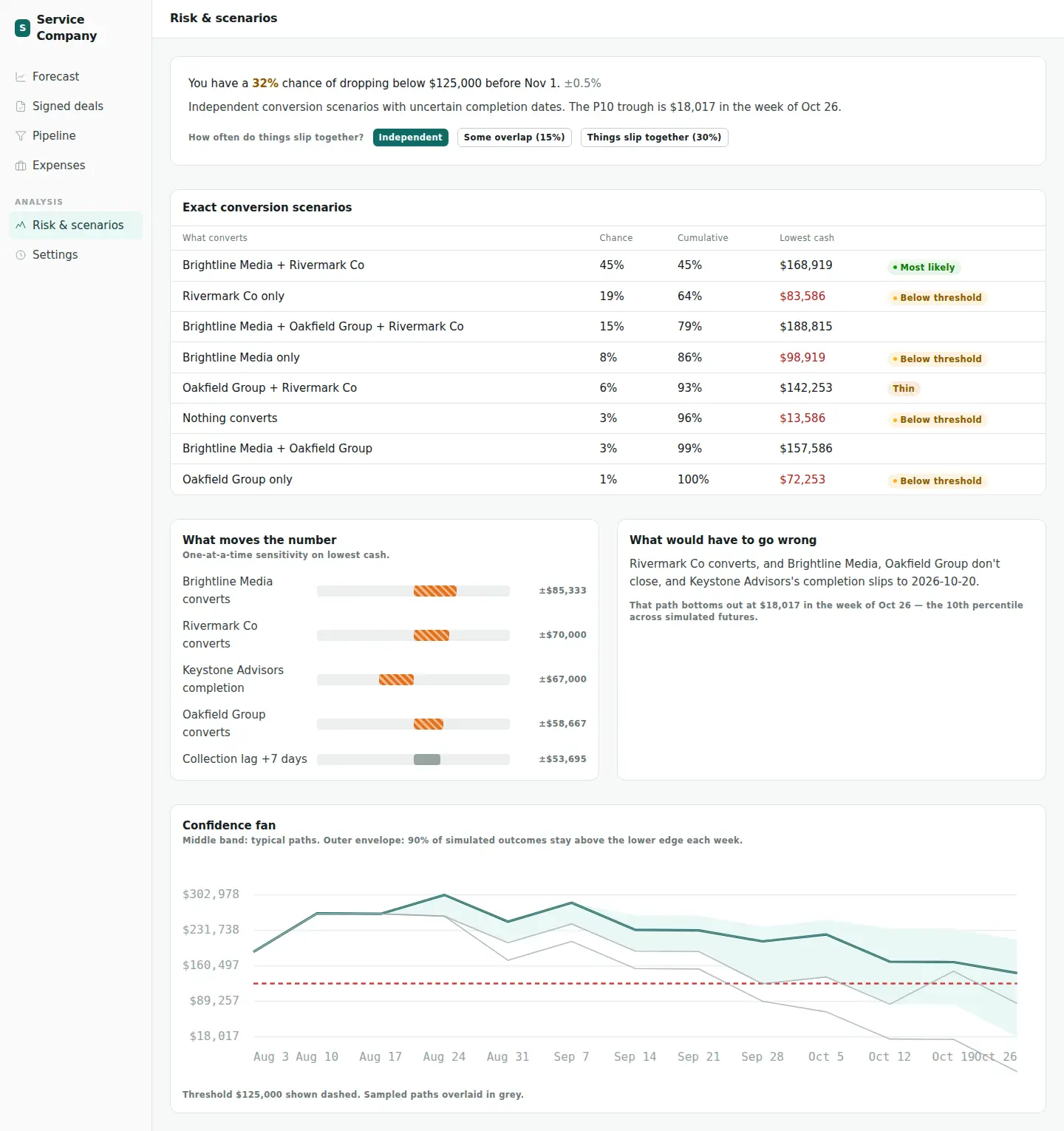
Task: Select the Oakfield Group only scenario
Action: (x=608, y=480)
